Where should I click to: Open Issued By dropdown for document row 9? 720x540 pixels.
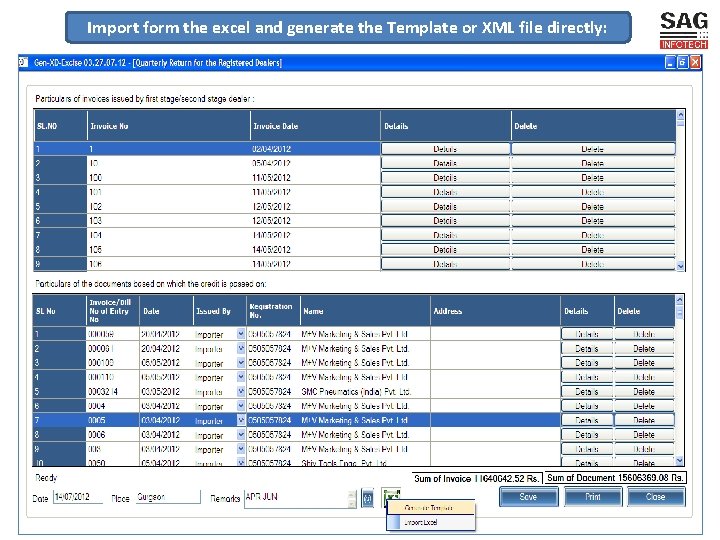pos(241,449)
